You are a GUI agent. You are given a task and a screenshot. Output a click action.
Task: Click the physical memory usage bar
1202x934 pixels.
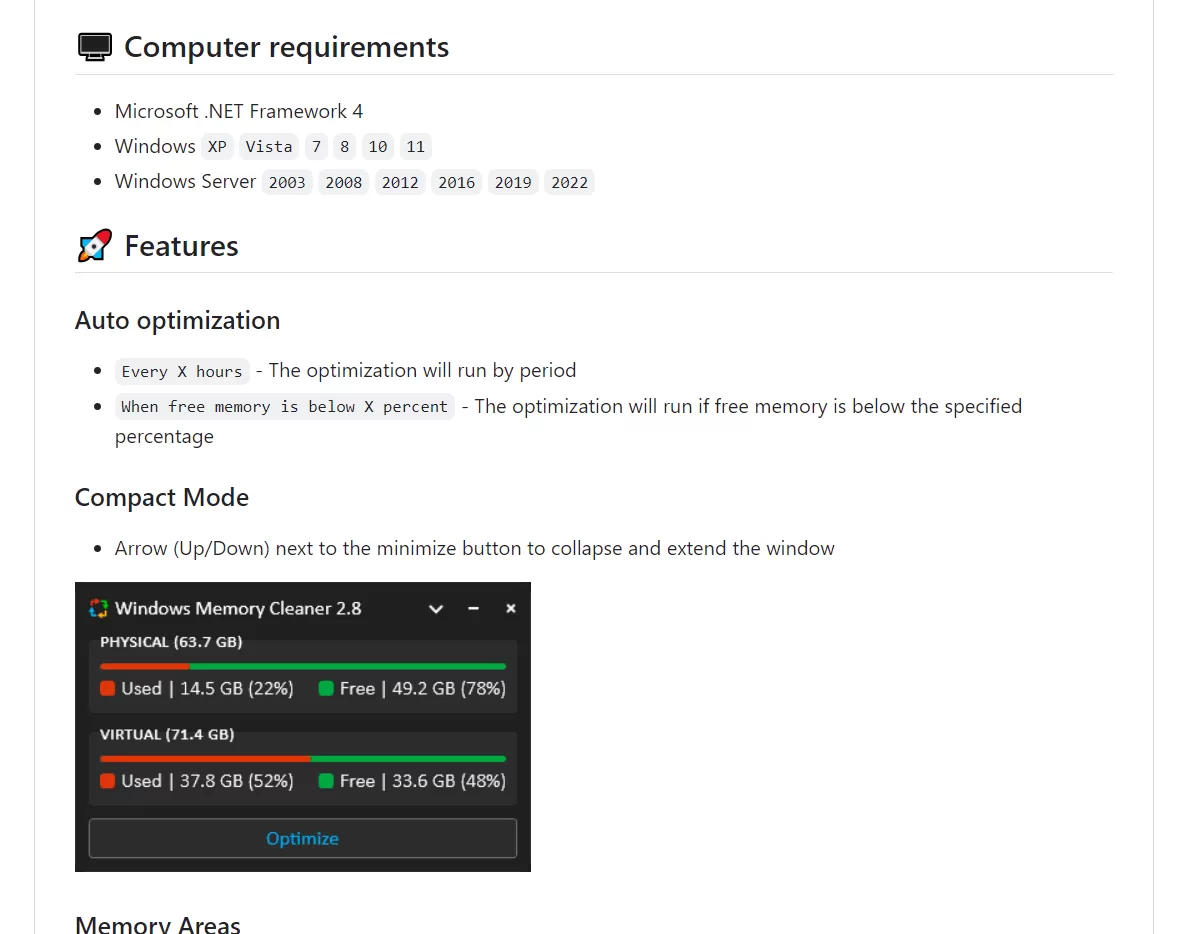(302, 665)
